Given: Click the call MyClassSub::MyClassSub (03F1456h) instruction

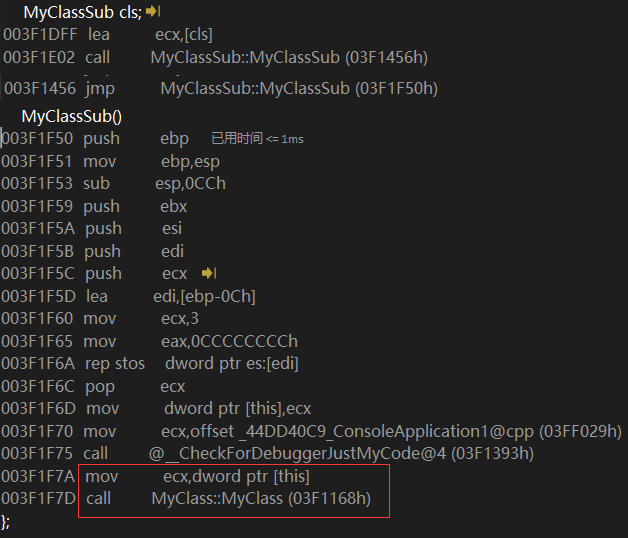Looking at the screenshot, I should [215, 58].
